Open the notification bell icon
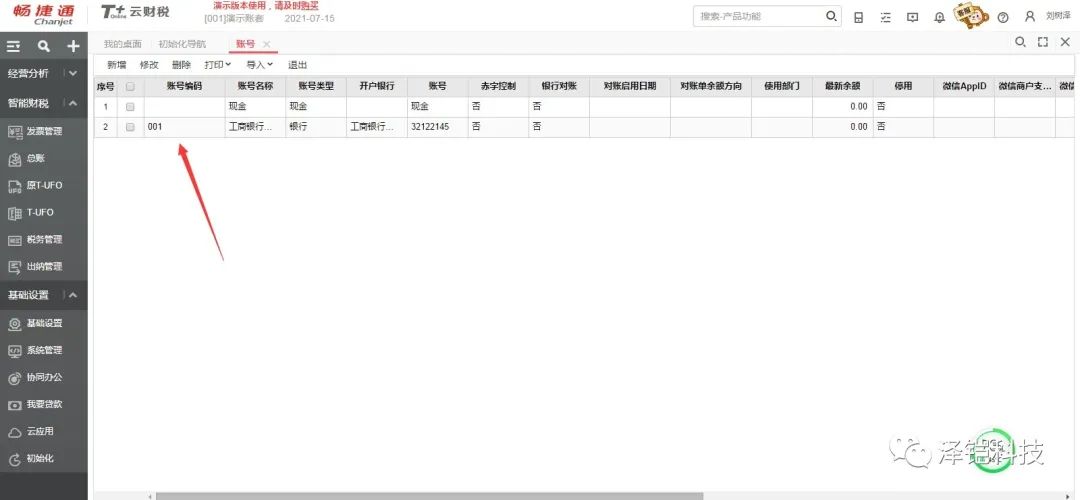 point(939,17)
